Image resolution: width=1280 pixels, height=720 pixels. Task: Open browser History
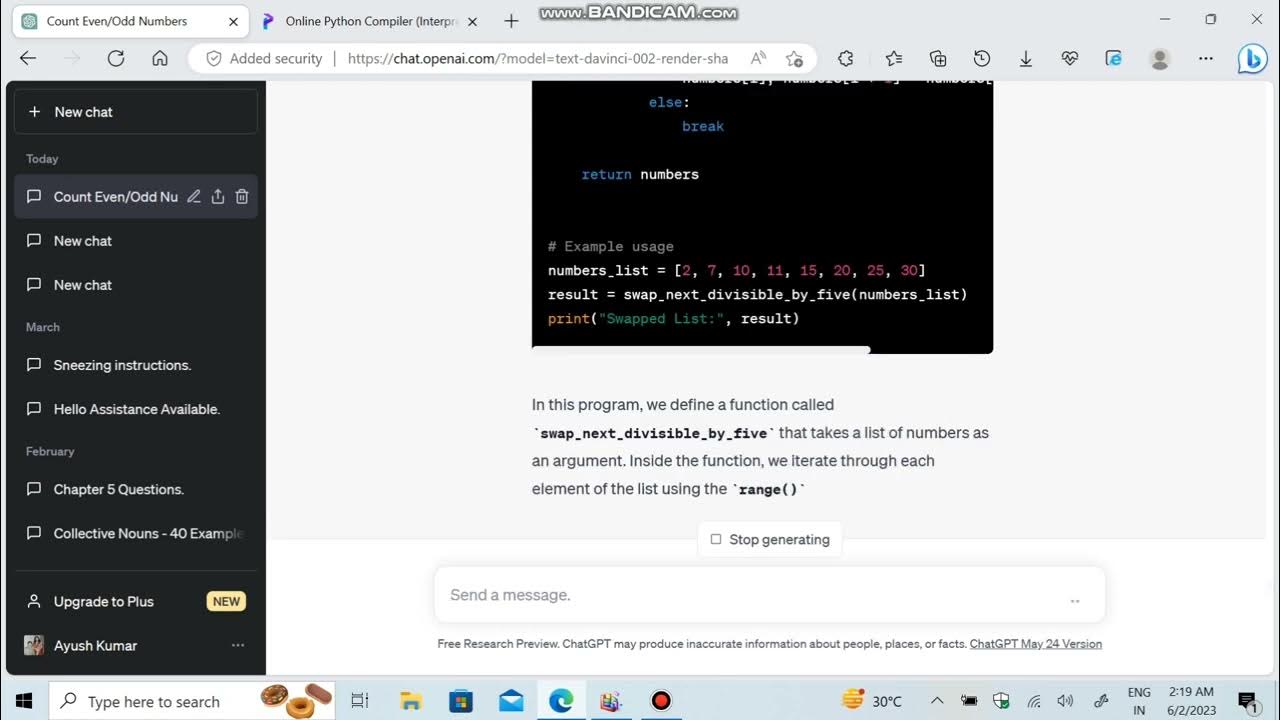[982, 58]
